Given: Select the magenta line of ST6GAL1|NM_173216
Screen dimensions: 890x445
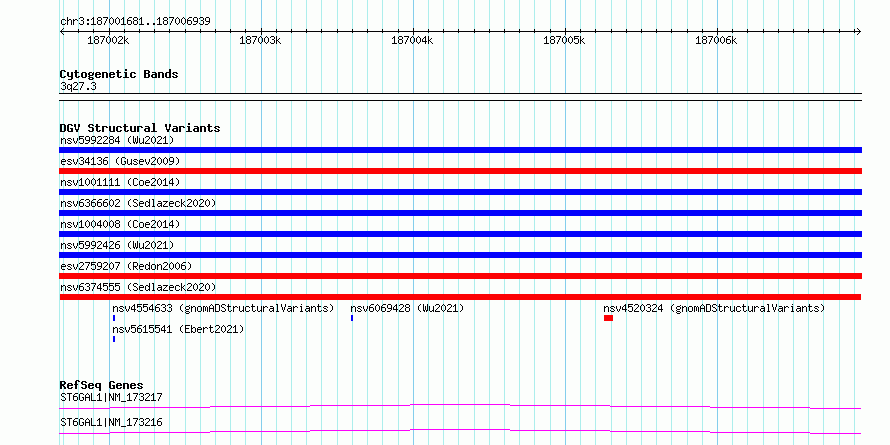Looking at the screenshot, I should (x=460, y=432).
